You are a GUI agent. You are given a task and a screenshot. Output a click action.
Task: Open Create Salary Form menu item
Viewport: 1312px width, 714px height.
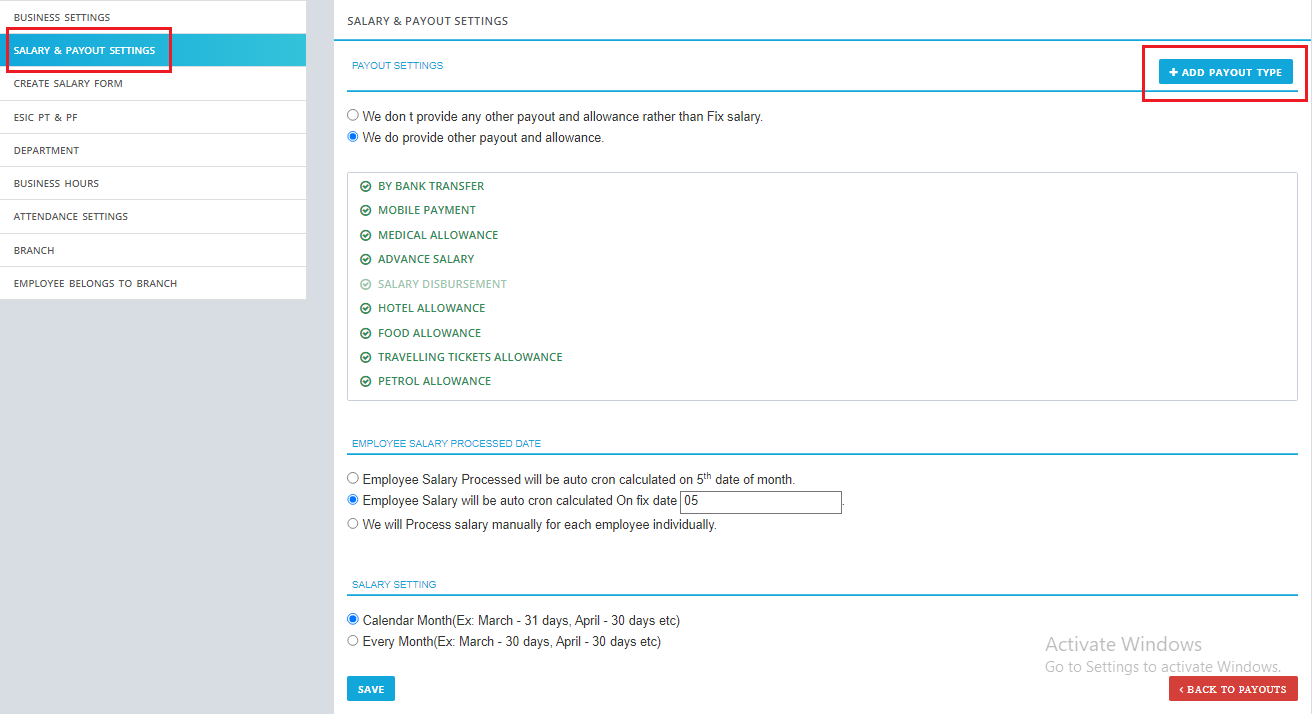pos(153,84)
